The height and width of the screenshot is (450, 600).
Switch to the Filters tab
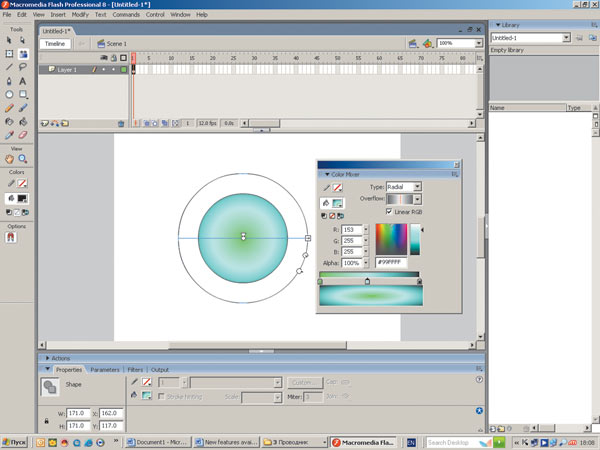click(134, 370)
